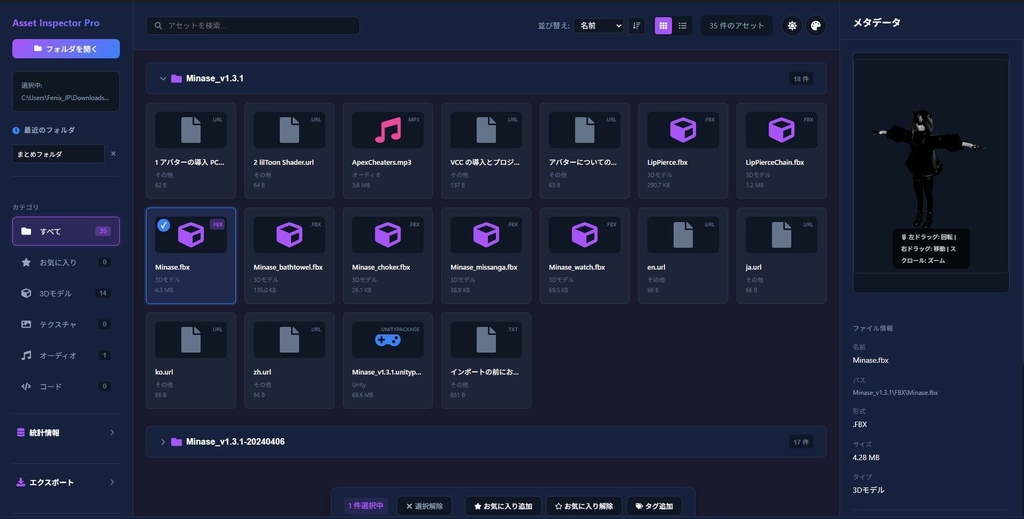Click the Minase.fbx cube icon

(191, 235)
